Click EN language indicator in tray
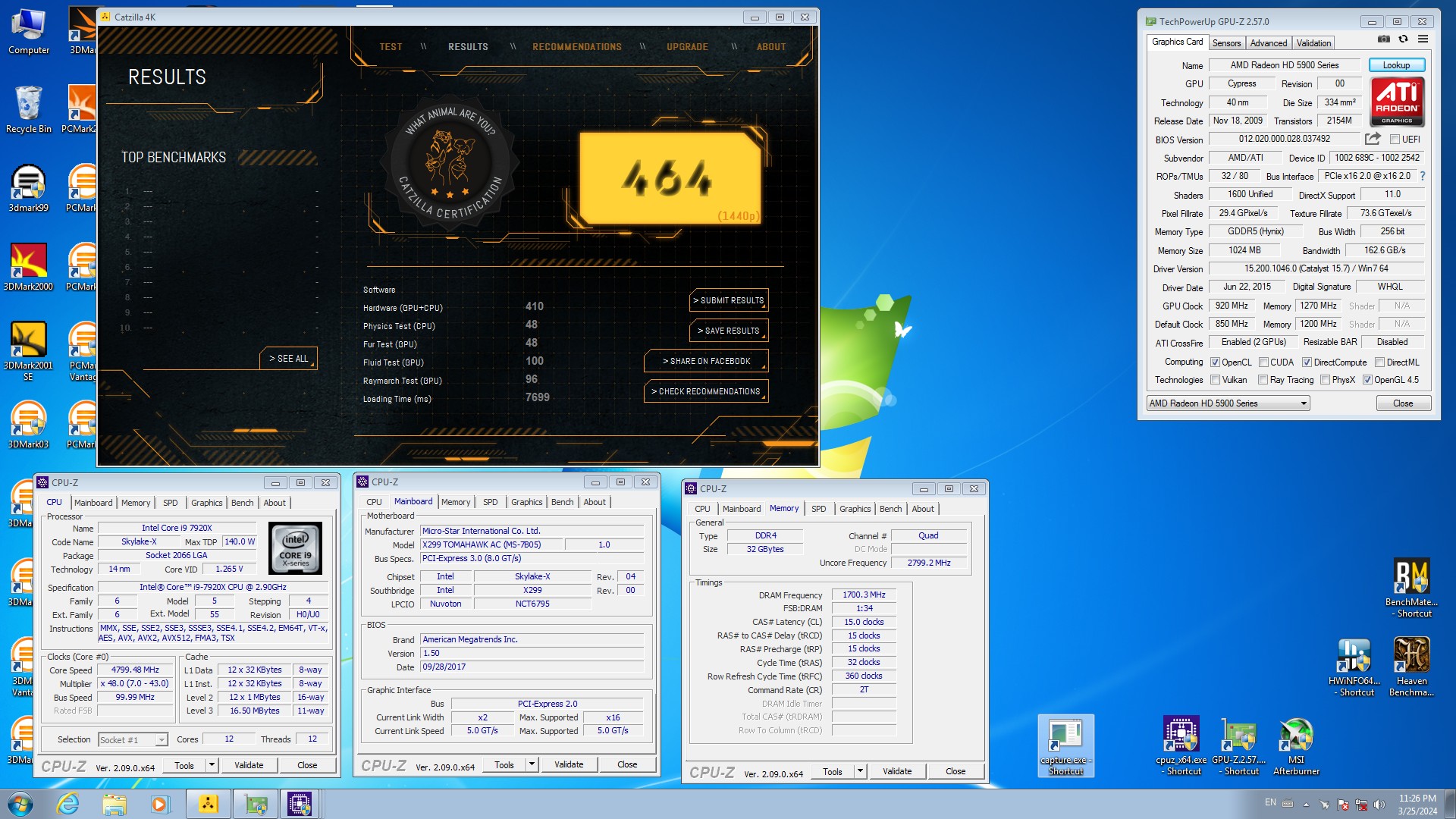This screenshot has width=1456, height=819. (1270, 802)
